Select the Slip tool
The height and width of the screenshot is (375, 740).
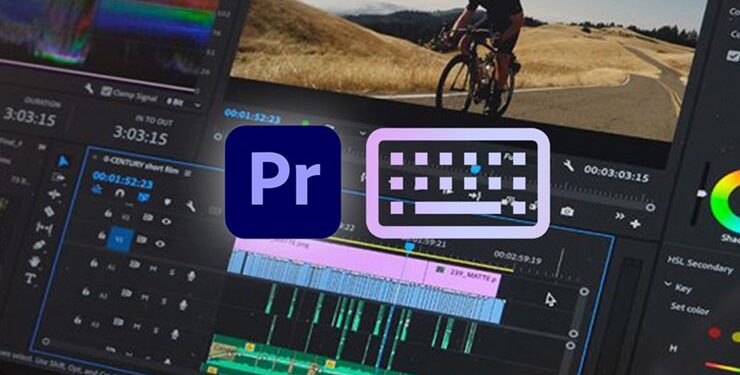(x=44, y=228)
